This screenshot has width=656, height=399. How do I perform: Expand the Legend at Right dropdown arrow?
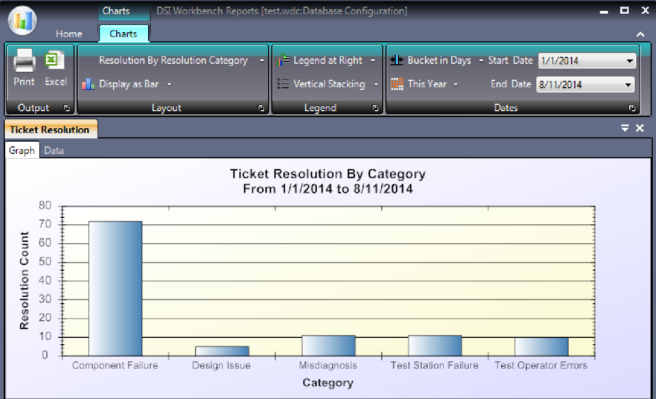(x=372, y=61)
